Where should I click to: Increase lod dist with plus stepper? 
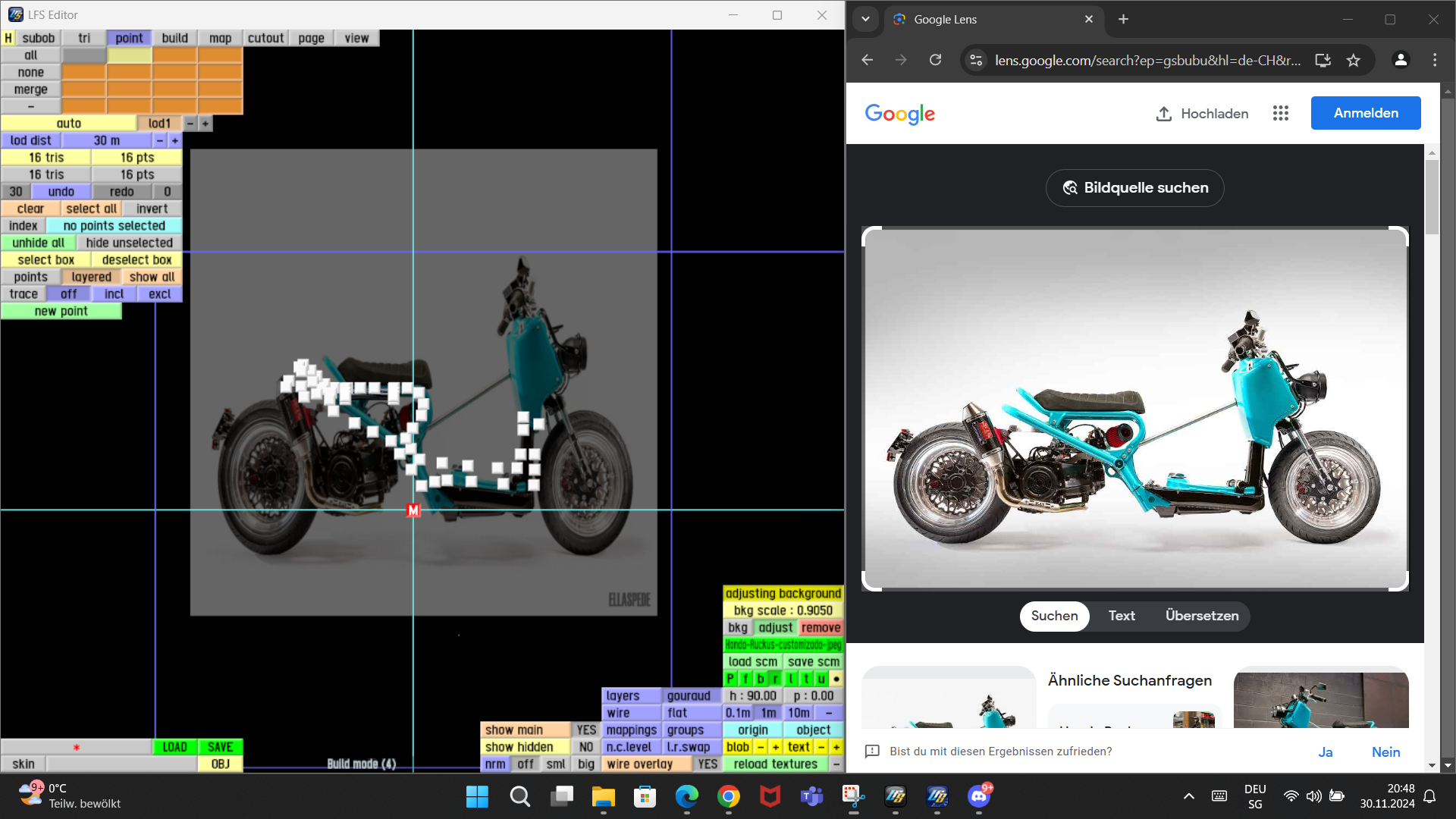pyautogui.click(x=175, y=141)
